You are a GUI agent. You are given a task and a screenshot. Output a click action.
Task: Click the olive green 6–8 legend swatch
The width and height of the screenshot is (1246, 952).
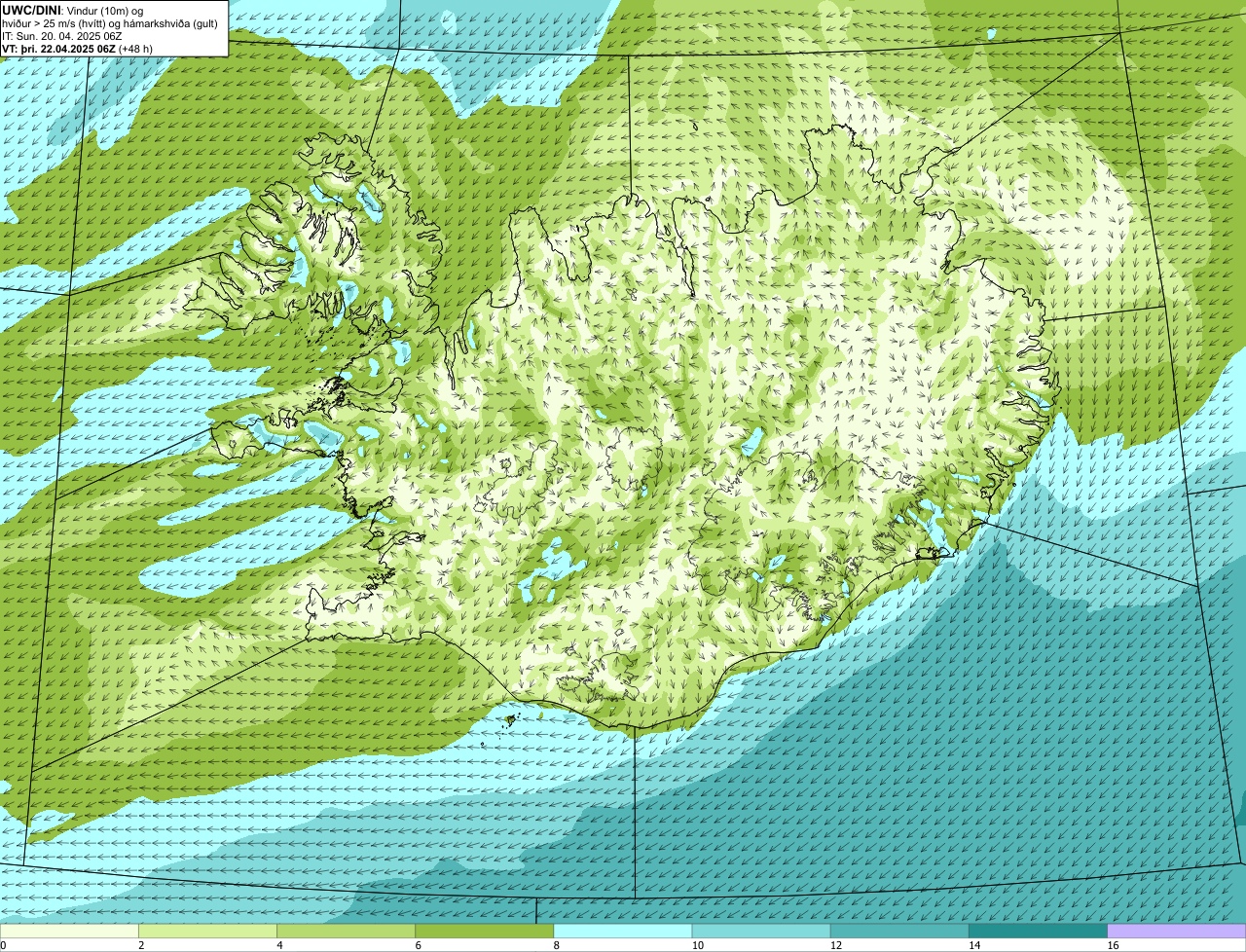484,932
